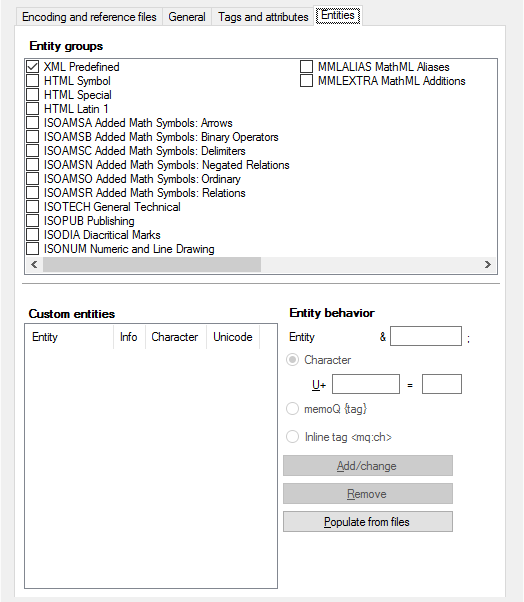Viewport: 524px width, 602px height.
Task: Check ISONUM Numeric and Line Drawing
Action: coord(33,249)
